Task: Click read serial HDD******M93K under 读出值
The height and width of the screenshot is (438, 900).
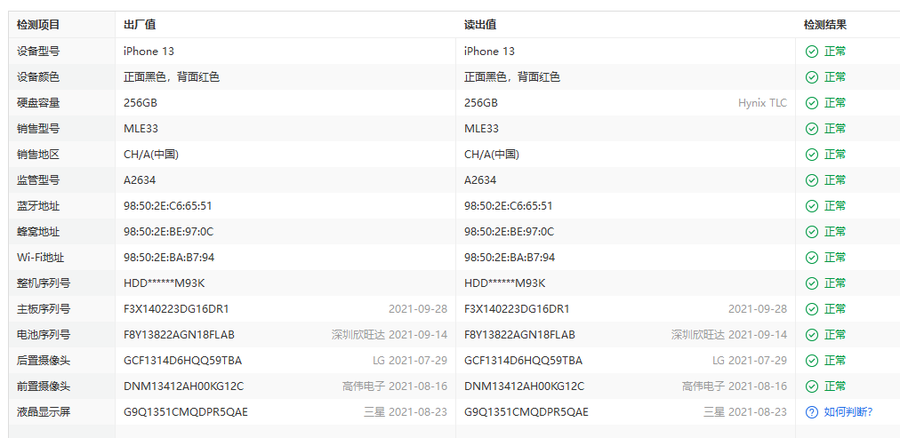Action: (x=505, y=283)
